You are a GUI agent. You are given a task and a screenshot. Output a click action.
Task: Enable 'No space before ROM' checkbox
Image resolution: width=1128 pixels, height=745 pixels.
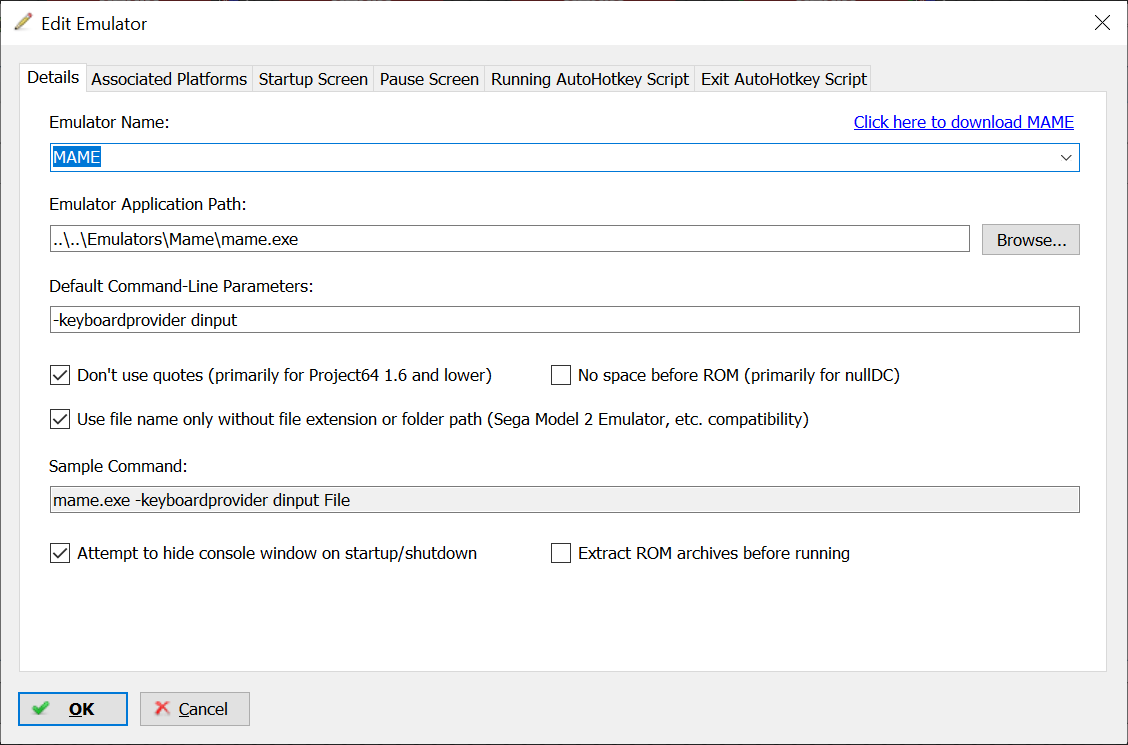pyautogui.click(x=560, y=375)
